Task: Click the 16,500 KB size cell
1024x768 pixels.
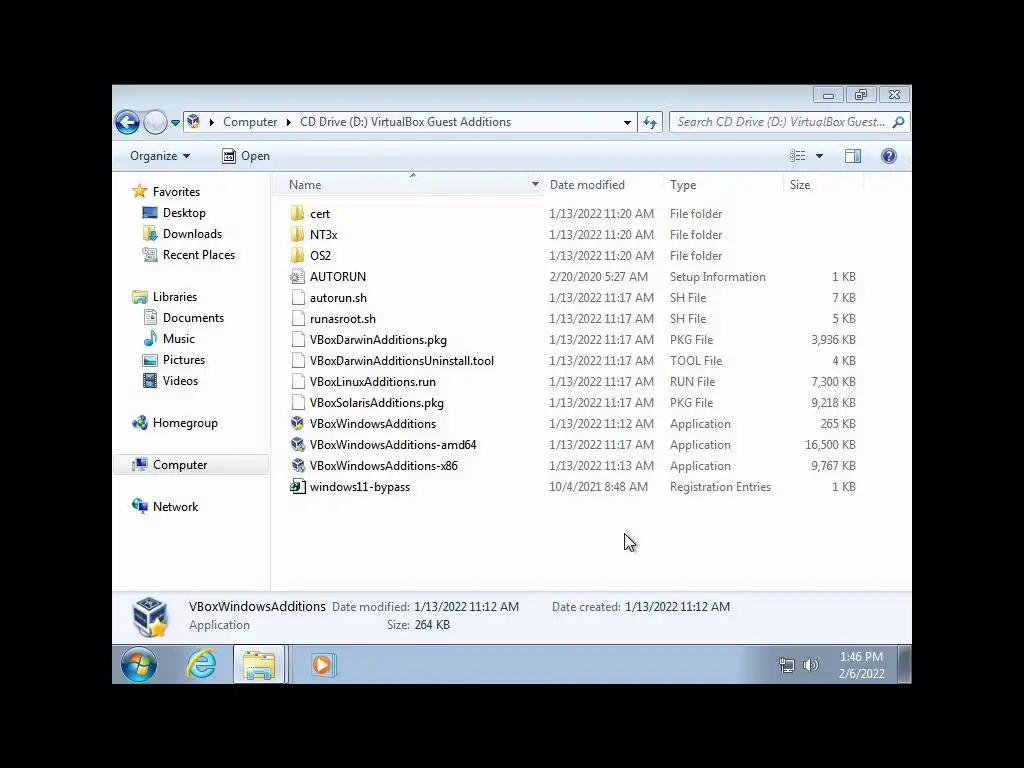Action: pos(830,445)
